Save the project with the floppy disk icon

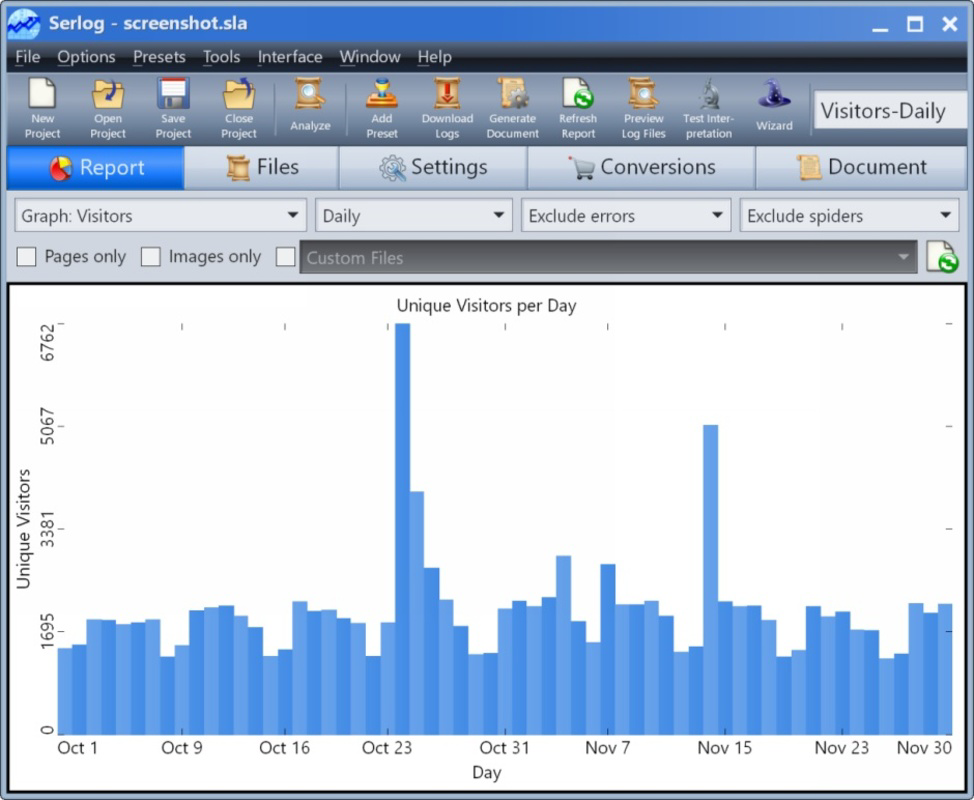point(173,109)
